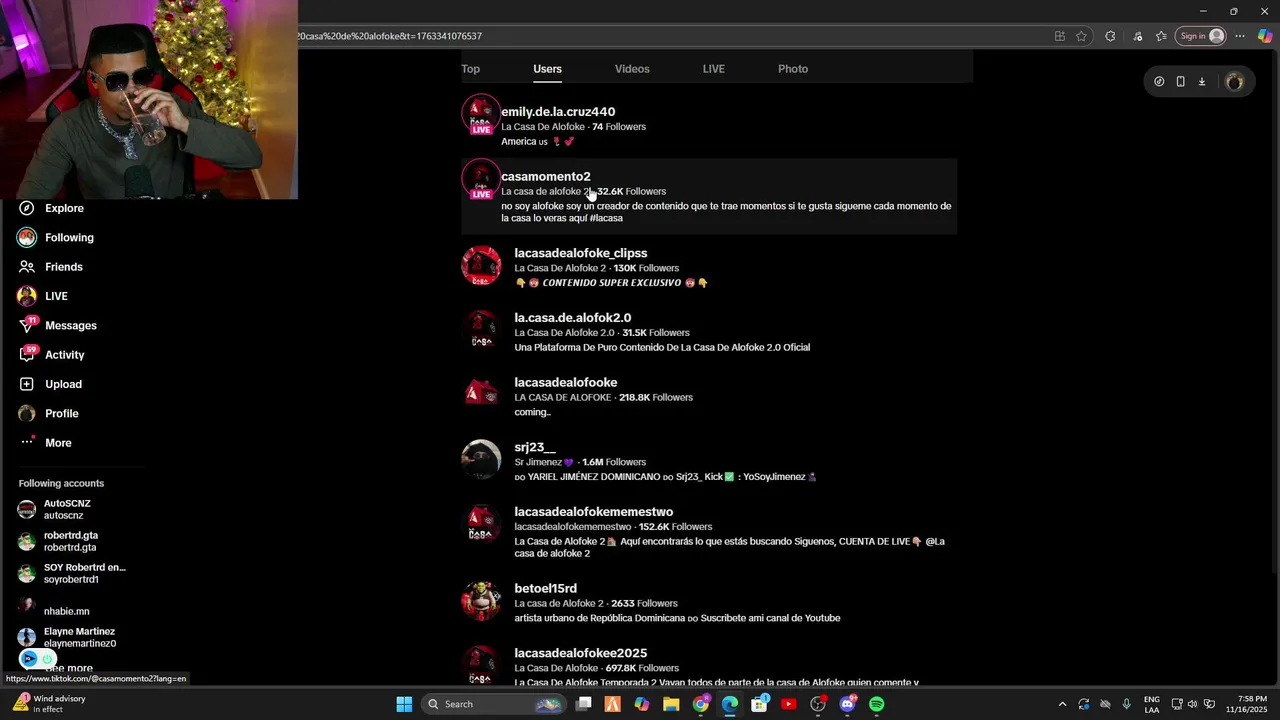Show hidden system tray icons
The image size is (1280, 720).
pyautogui.click(x=1062, y=704)
